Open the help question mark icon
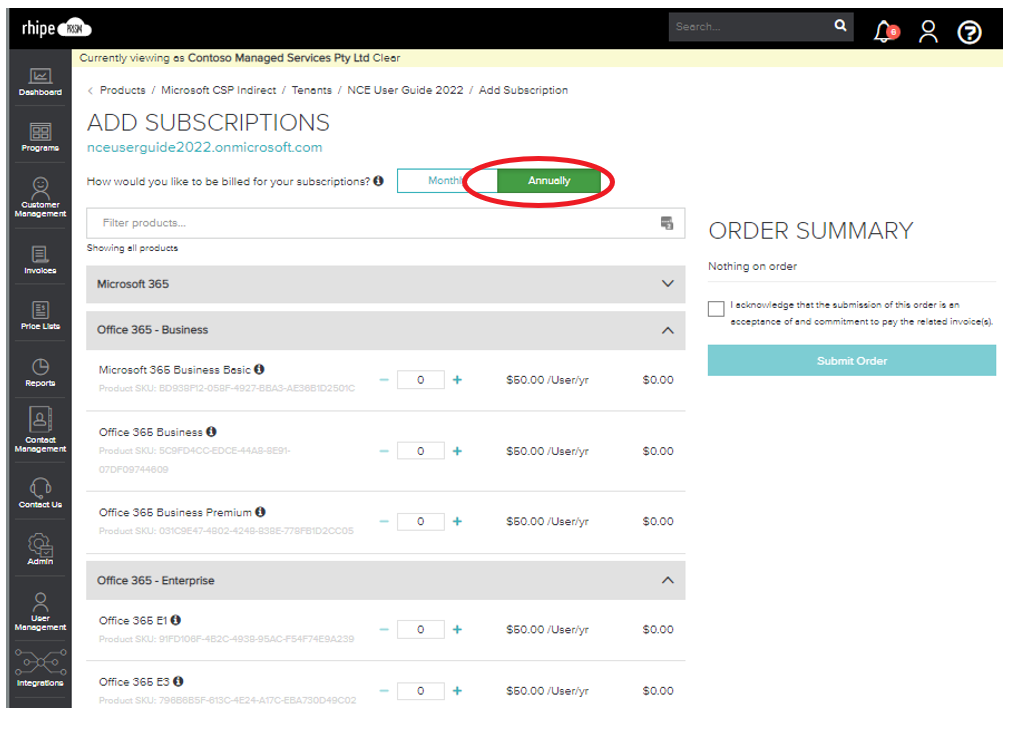Image resolution: width=1021 pixels, height=735 pixels. coord(969,32)
